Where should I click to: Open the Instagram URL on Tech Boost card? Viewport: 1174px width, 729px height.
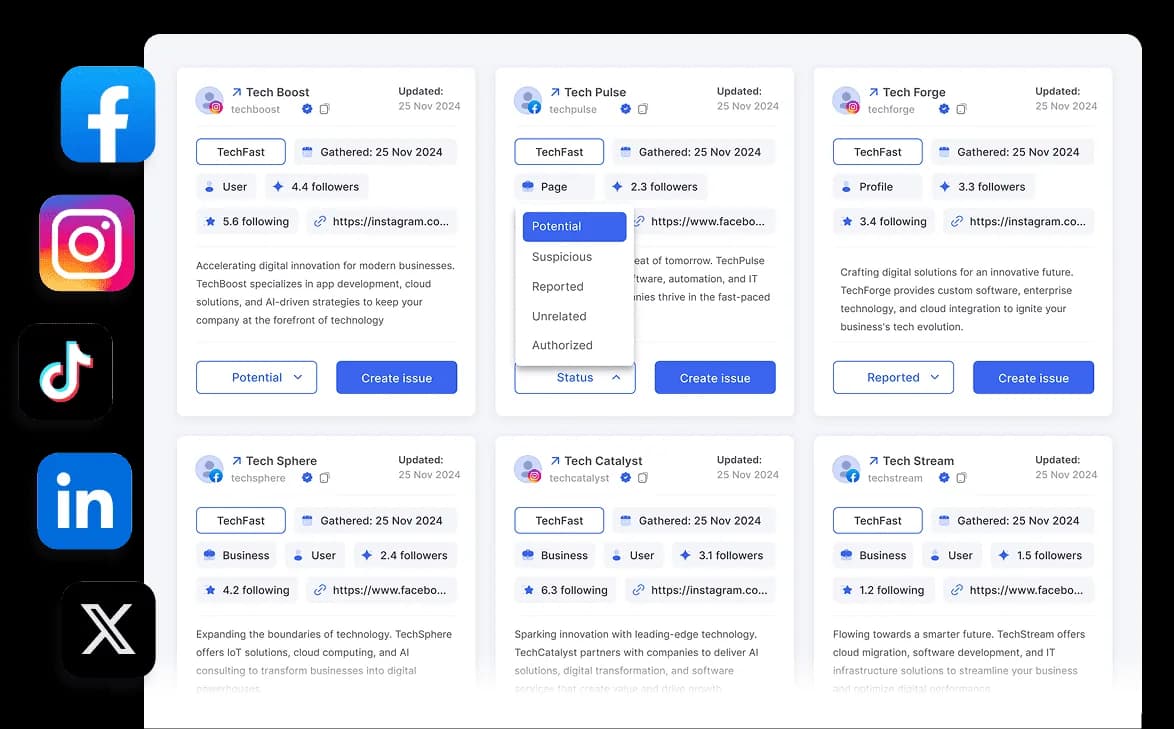[x=380, y=222]
